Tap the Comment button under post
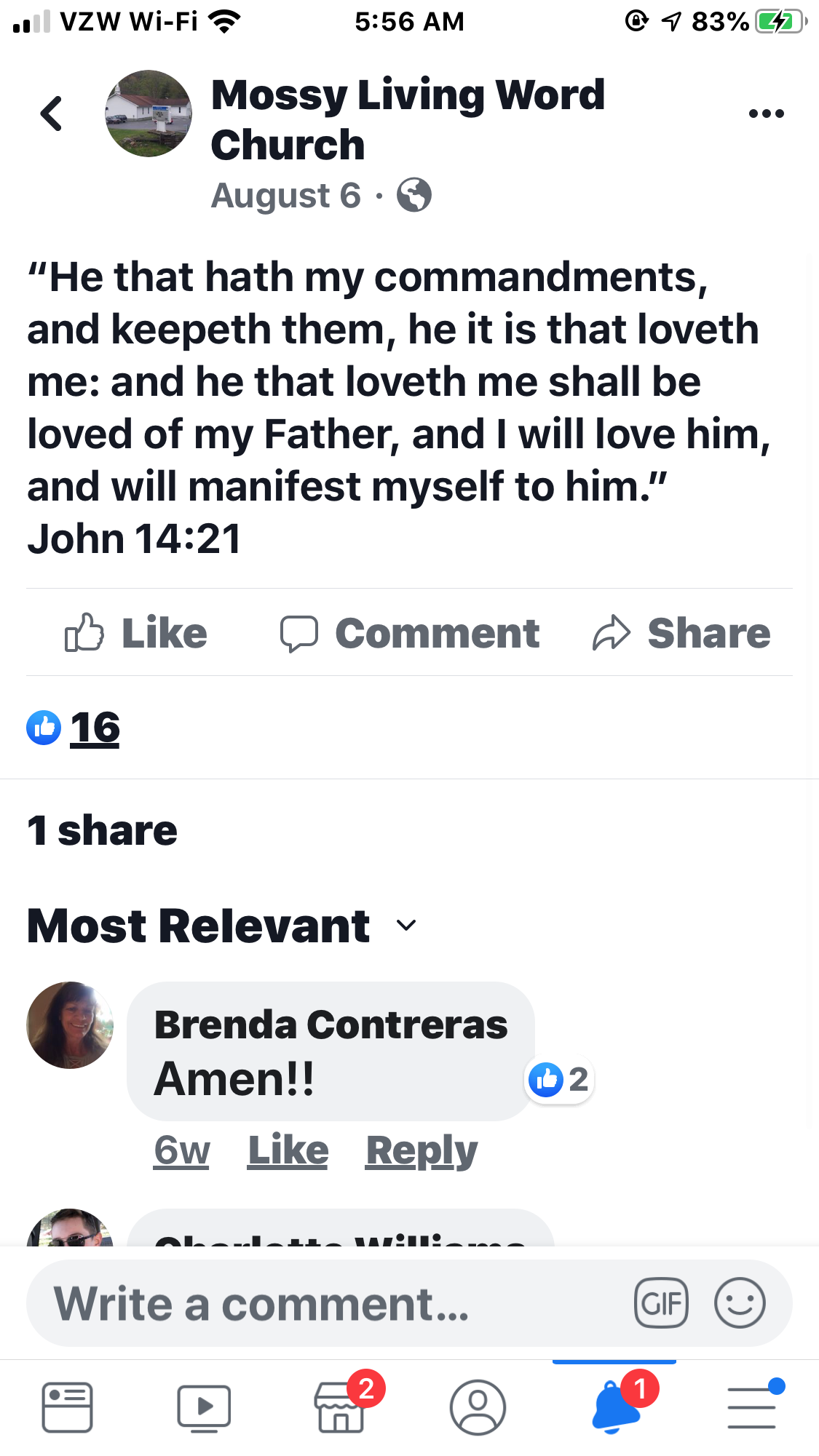The height and width of the screenshot is (1456, 819). 410,633
